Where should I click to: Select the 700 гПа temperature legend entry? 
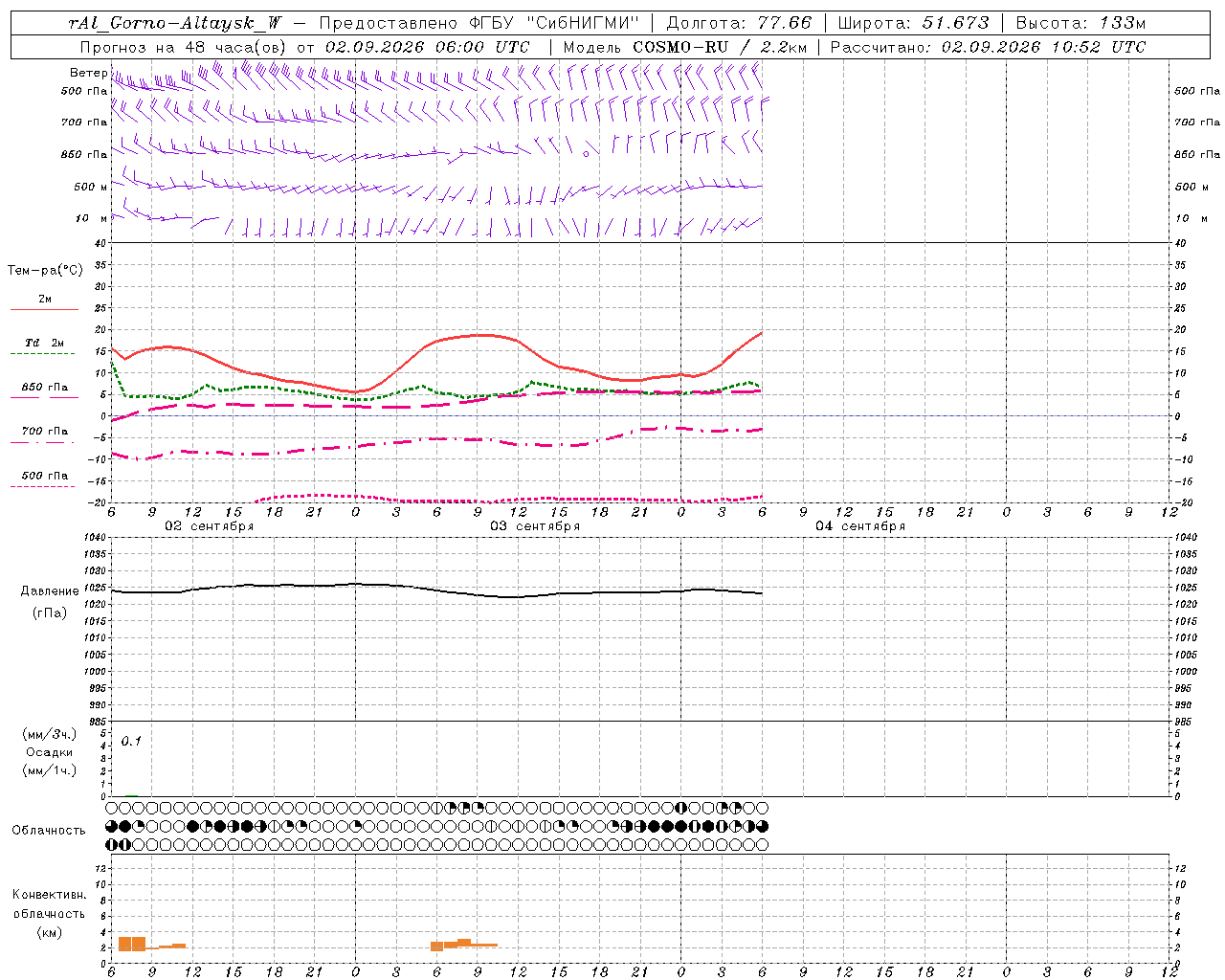(x=45, y=432)
